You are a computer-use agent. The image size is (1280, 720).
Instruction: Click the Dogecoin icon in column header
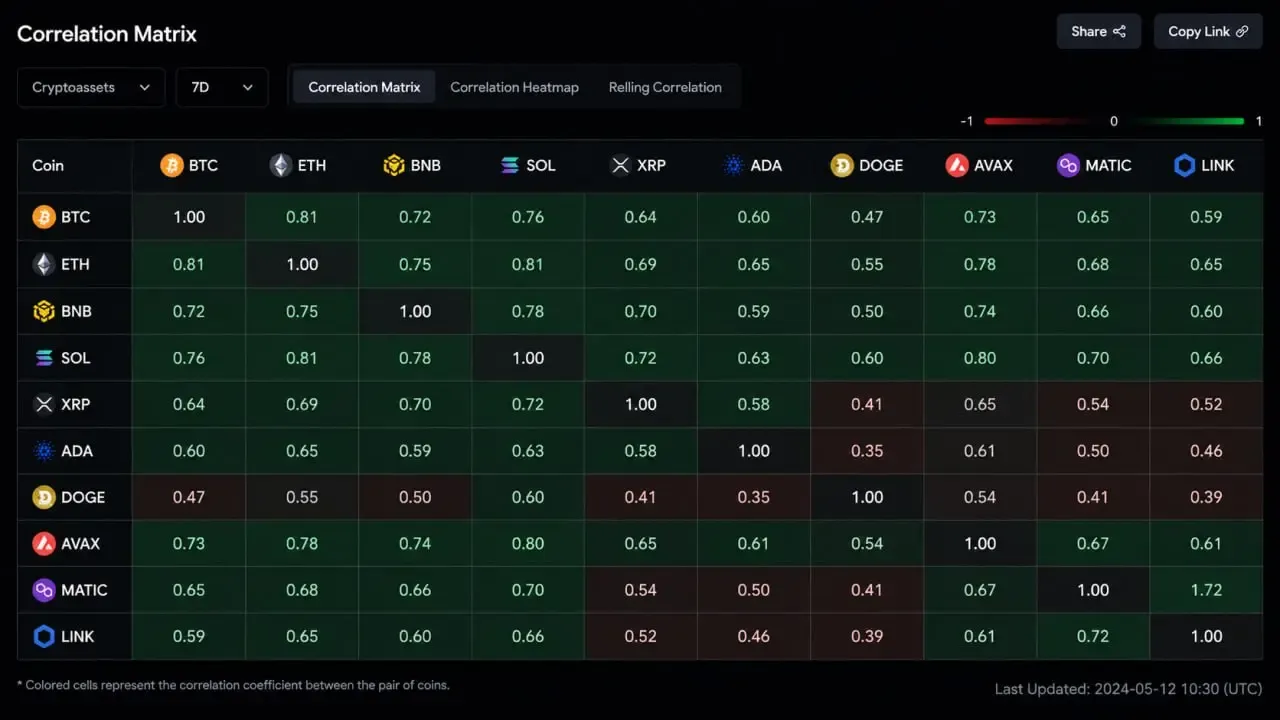[842, 165]
